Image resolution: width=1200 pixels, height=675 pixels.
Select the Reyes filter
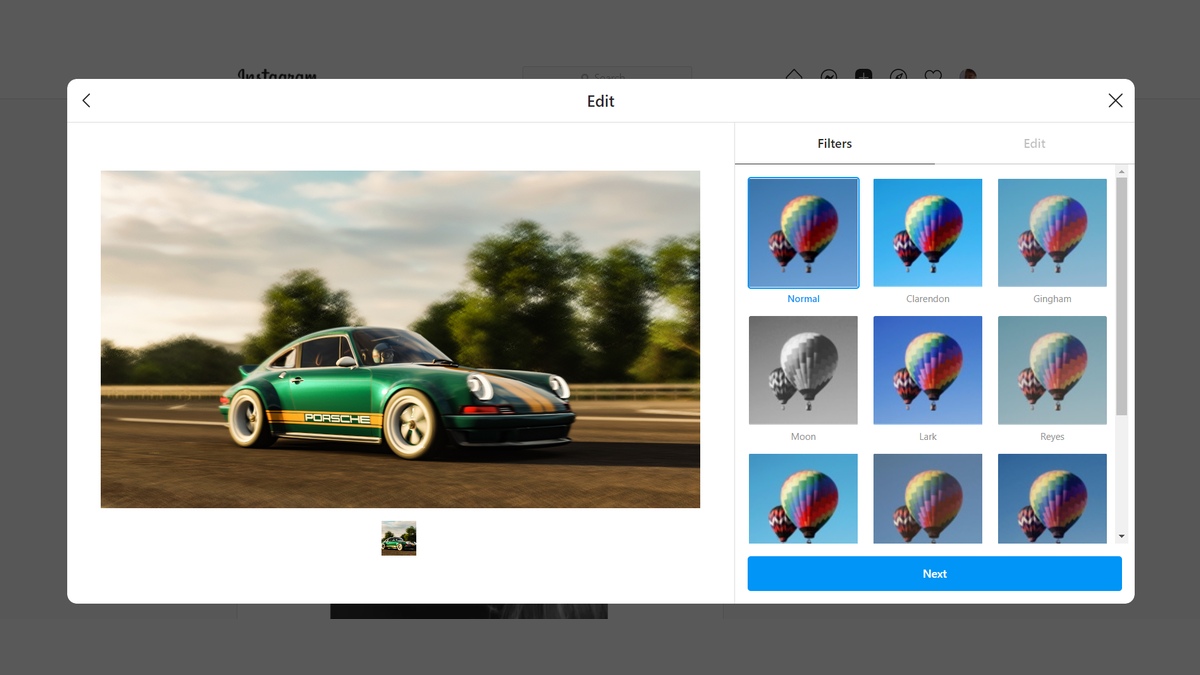[1052, 370]
